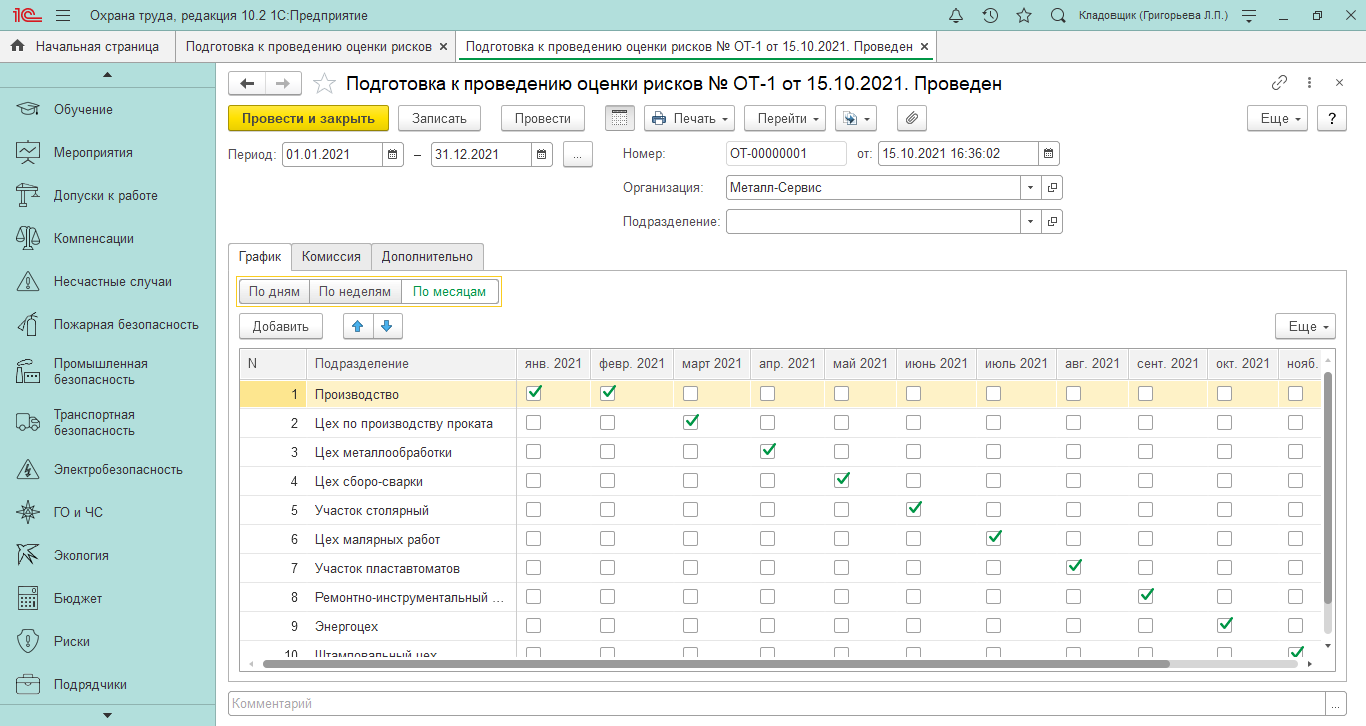Screen dimensions: 1366x726
Task: Expand the Печать dropdown menu
Action: tap(689, 118)
